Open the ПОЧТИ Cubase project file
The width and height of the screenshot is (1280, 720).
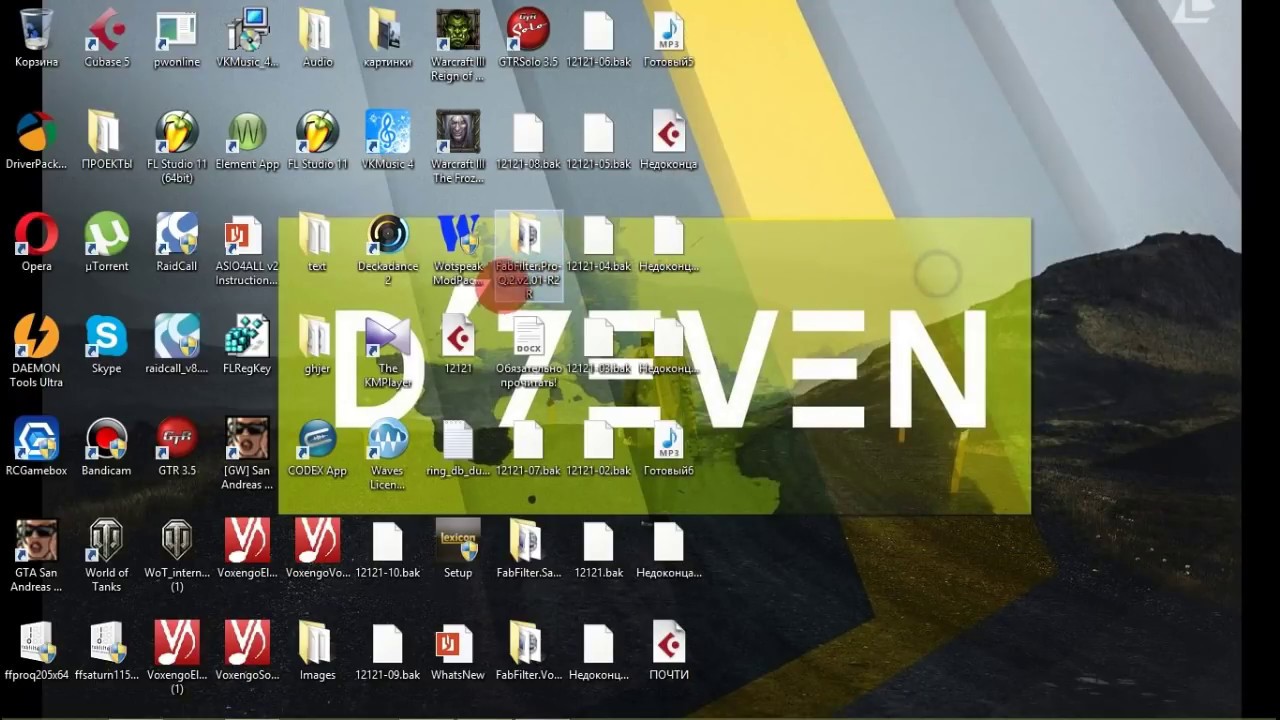[668, 650]
